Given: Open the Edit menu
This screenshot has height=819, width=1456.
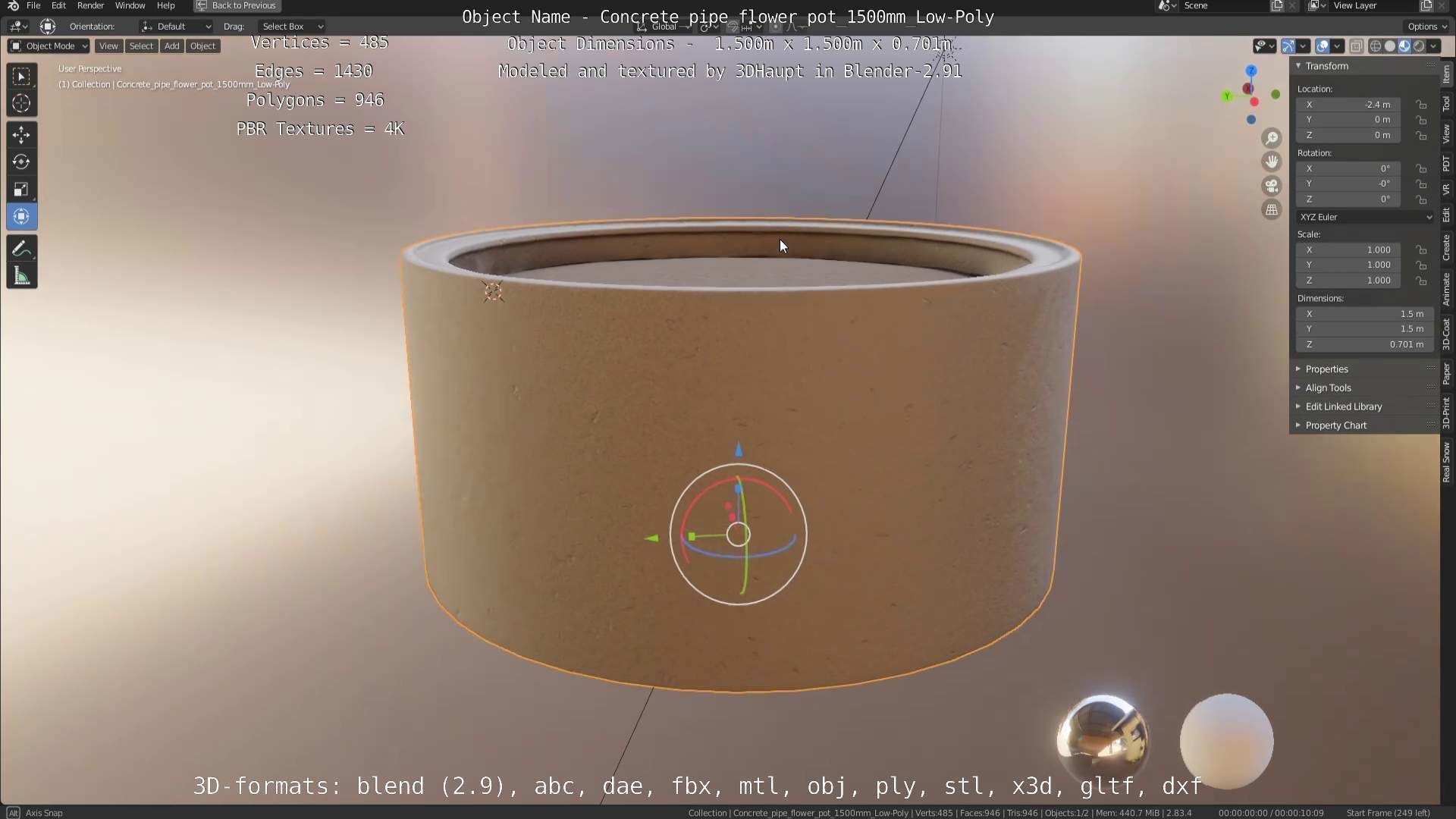Looking at the screenshot, I should point(58,5).
